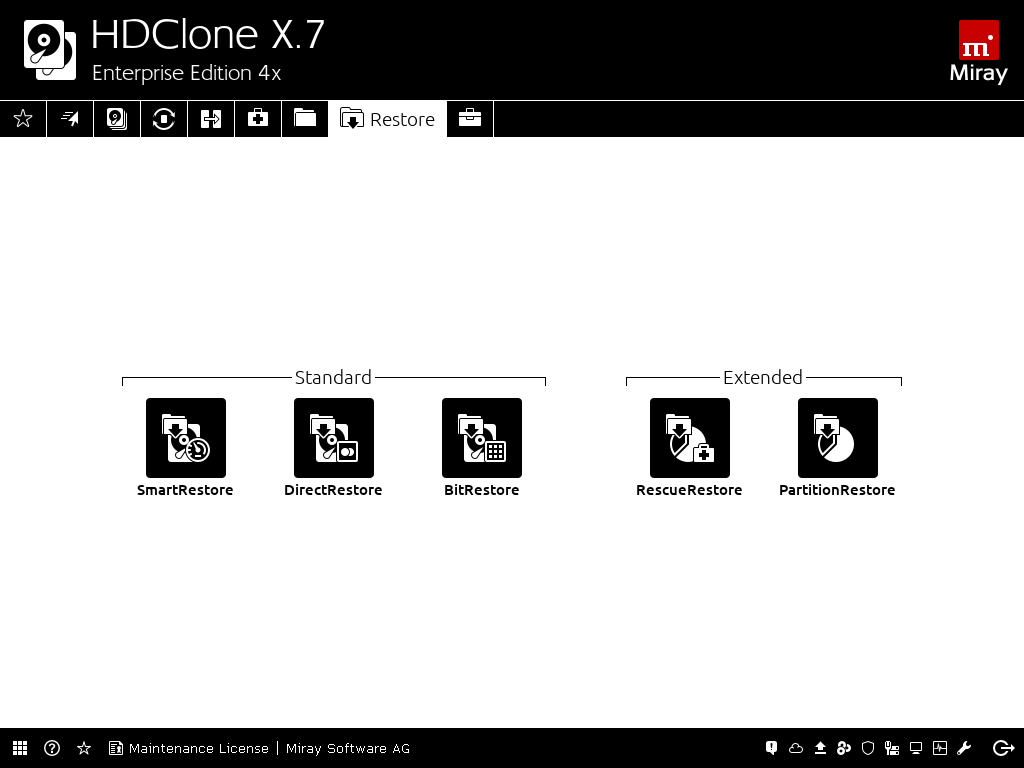Start RescueRestore from Extended group
This screenshot has width=1024, height=768.
(689, 438)
